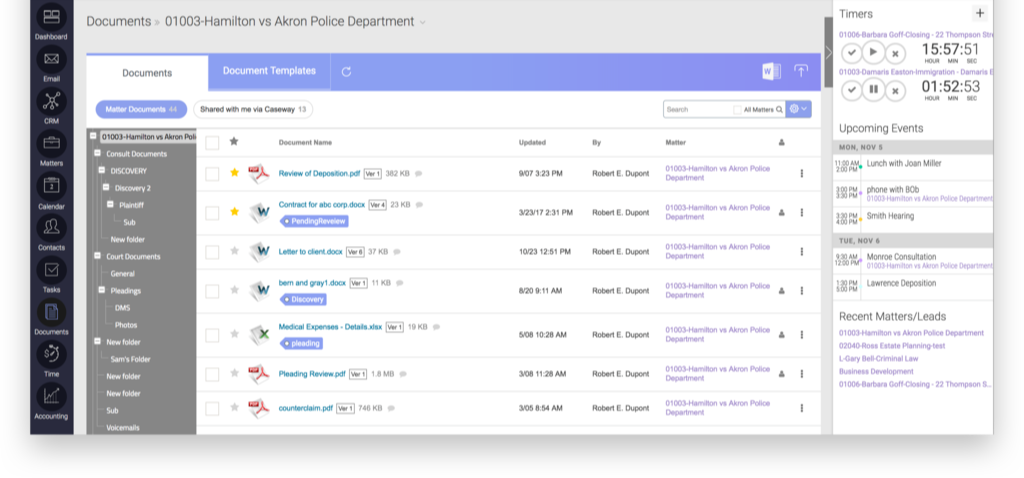Sort by the Document Name column header
This screenshot has width=1024, height=478.
pyautogui.click(x=305, y=142)
